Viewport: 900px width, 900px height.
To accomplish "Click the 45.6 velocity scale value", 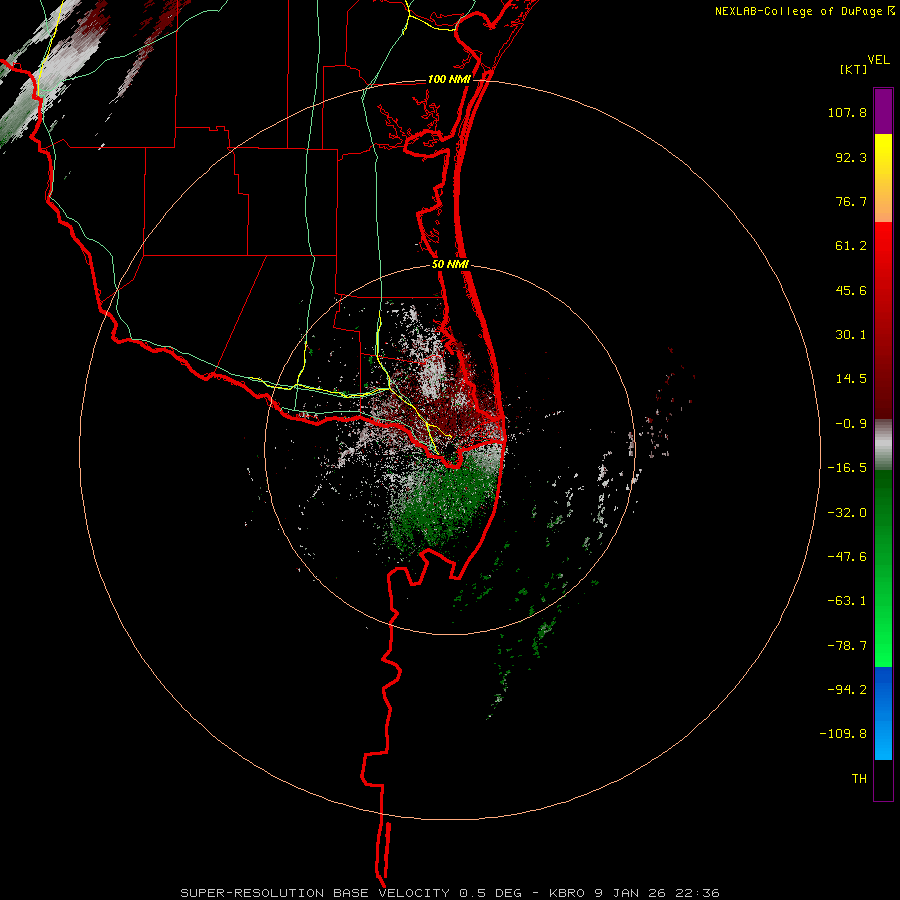I will point(851,290).
